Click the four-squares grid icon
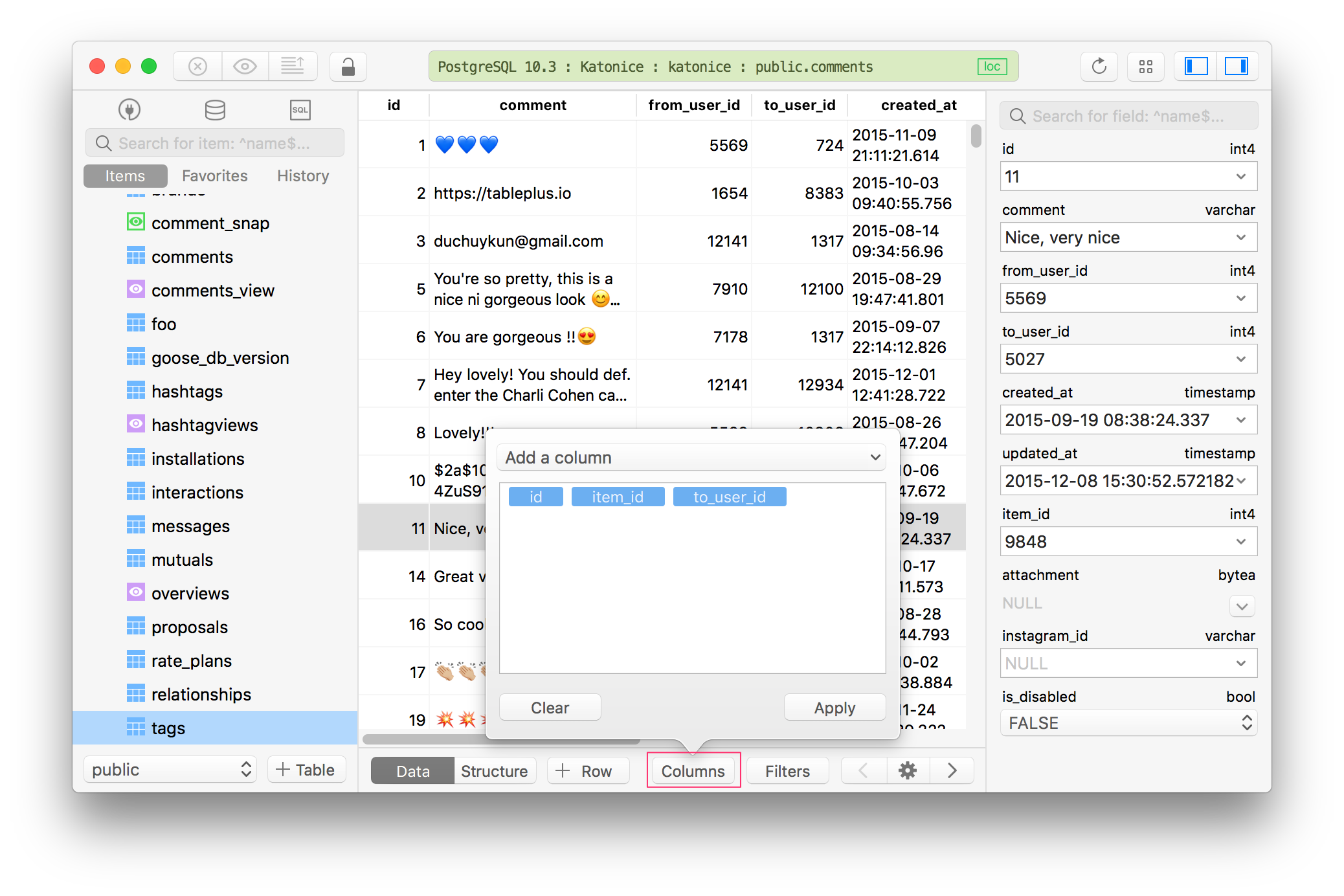Screen dimensions: 1344x896 coord(1145,67)
